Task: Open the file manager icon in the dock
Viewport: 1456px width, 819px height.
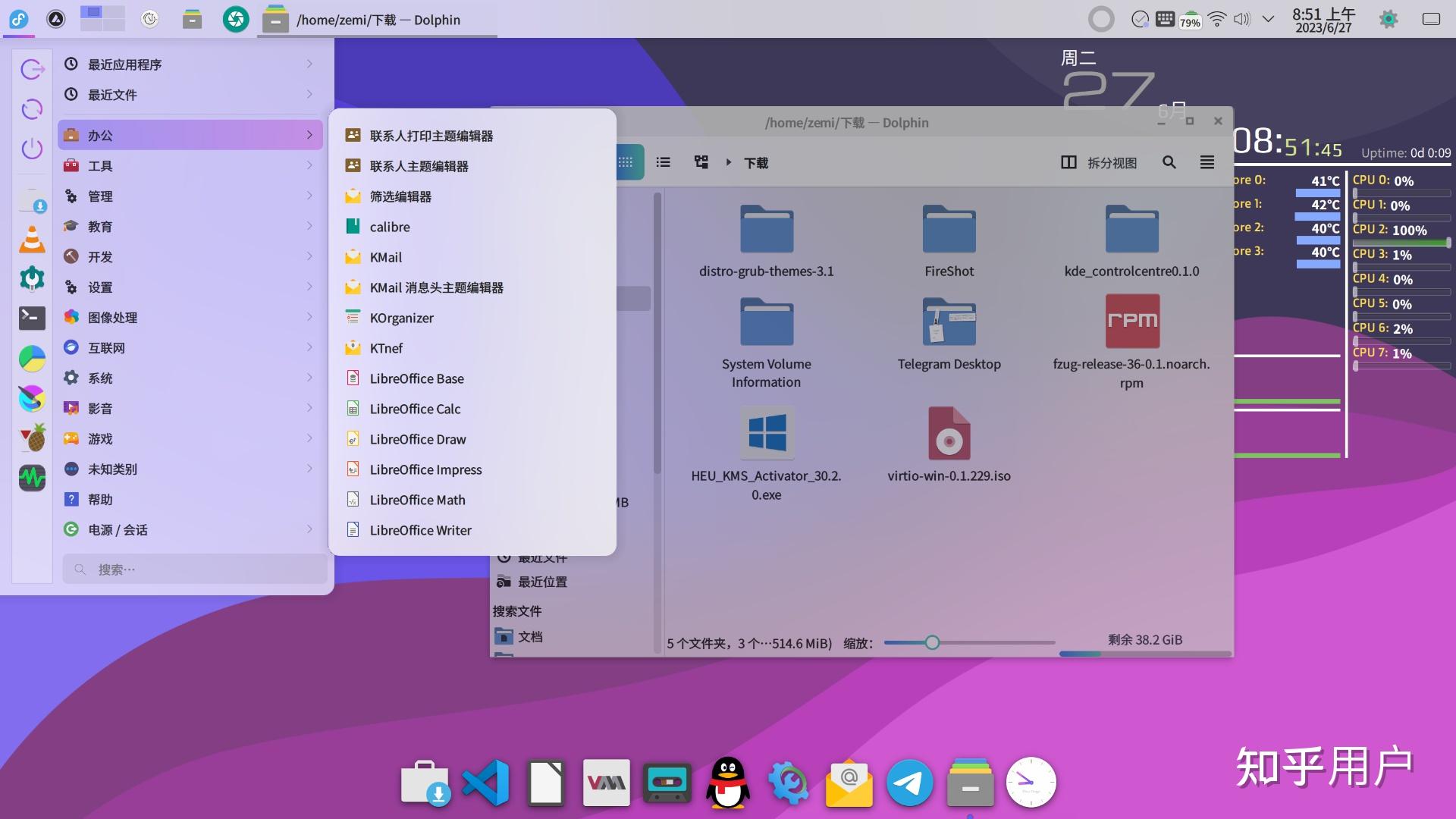Action: pyautogui.click(x=971, y=783)
